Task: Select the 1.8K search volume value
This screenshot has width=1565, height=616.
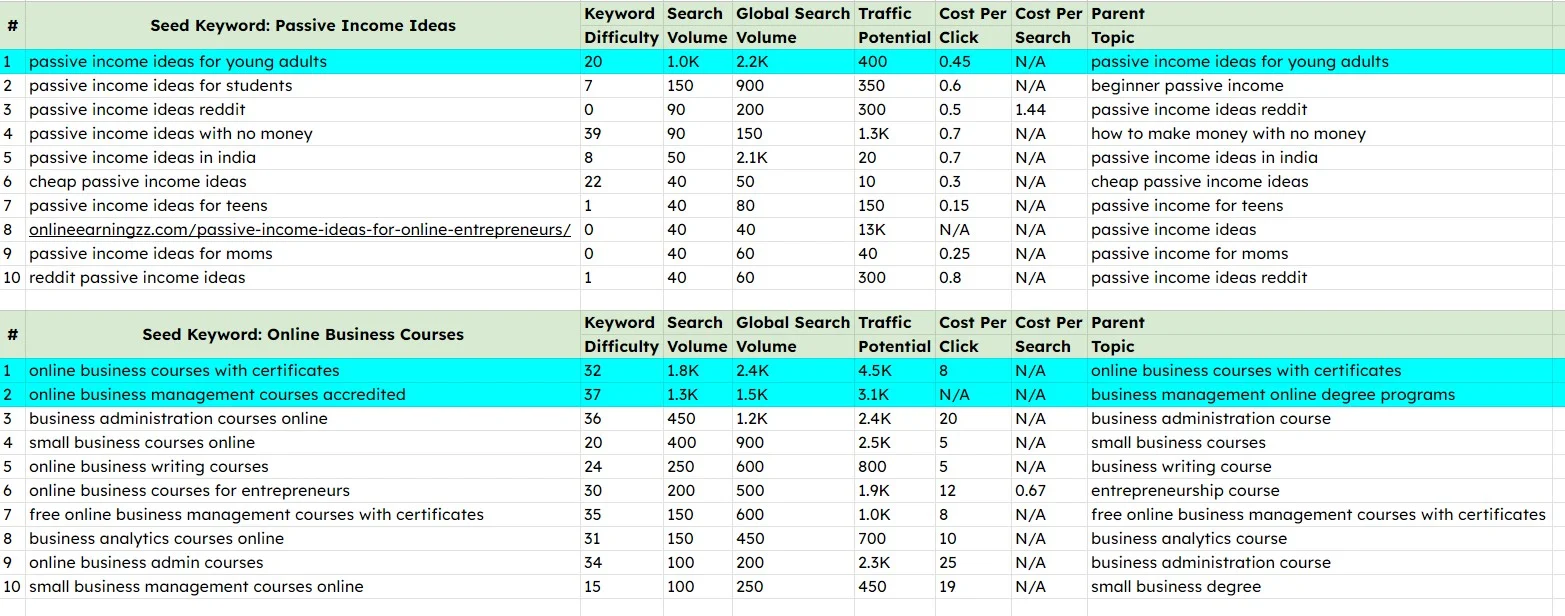Action: pyautogui.click(x=682, y=371)
